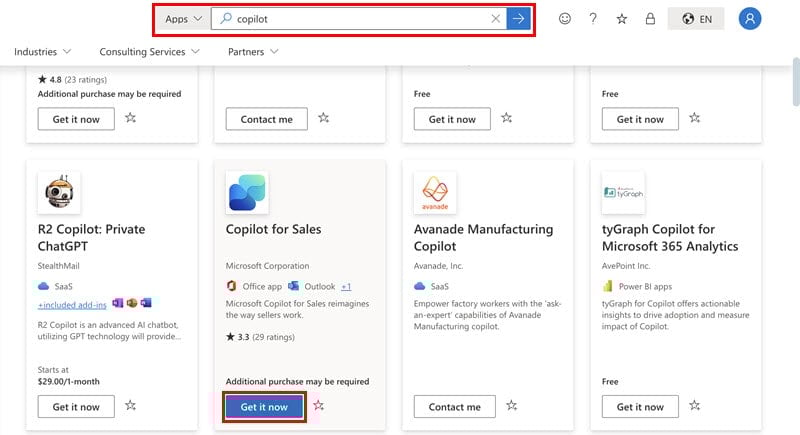Image resolution: width=800 pixels, height=435 pixels.
Task: Change language with the EN globe button
Action: [x=696, y=19]
